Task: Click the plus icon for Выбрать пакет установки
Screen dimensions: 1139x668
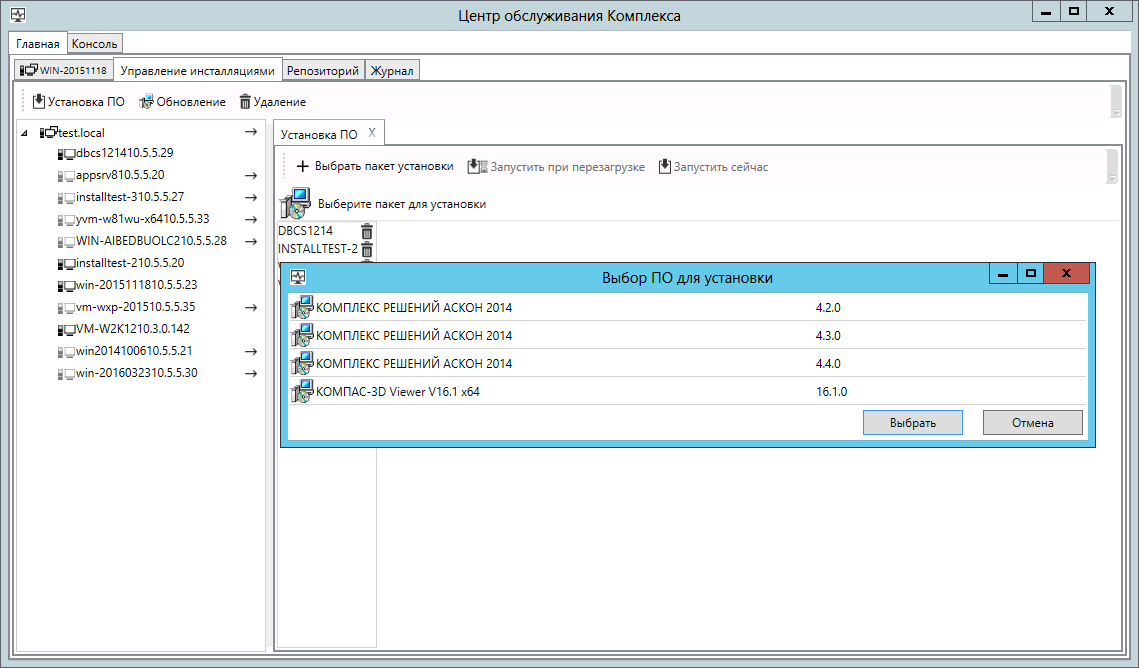Action: 303,166
